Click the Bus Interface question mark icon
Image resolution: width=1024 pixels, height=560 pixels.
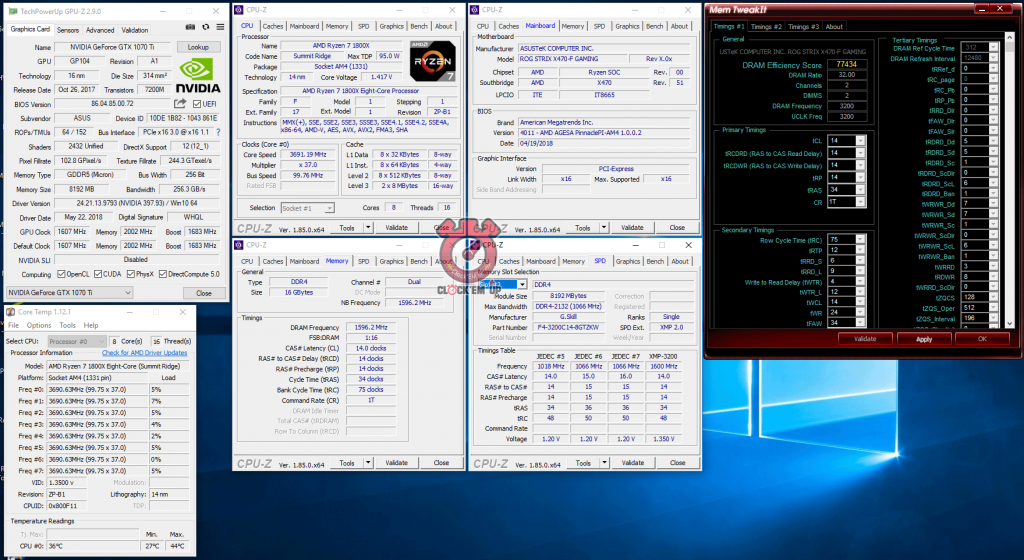pos(218,131)
